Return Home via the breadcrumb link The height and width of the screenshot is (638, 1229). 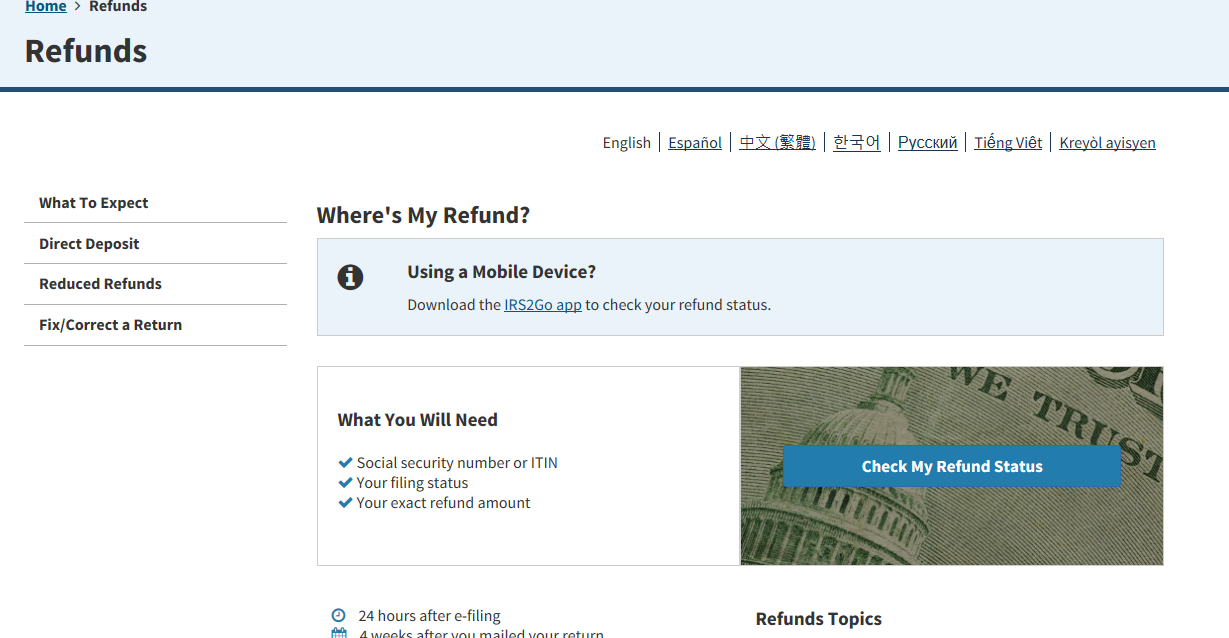[x=45, y=6]
